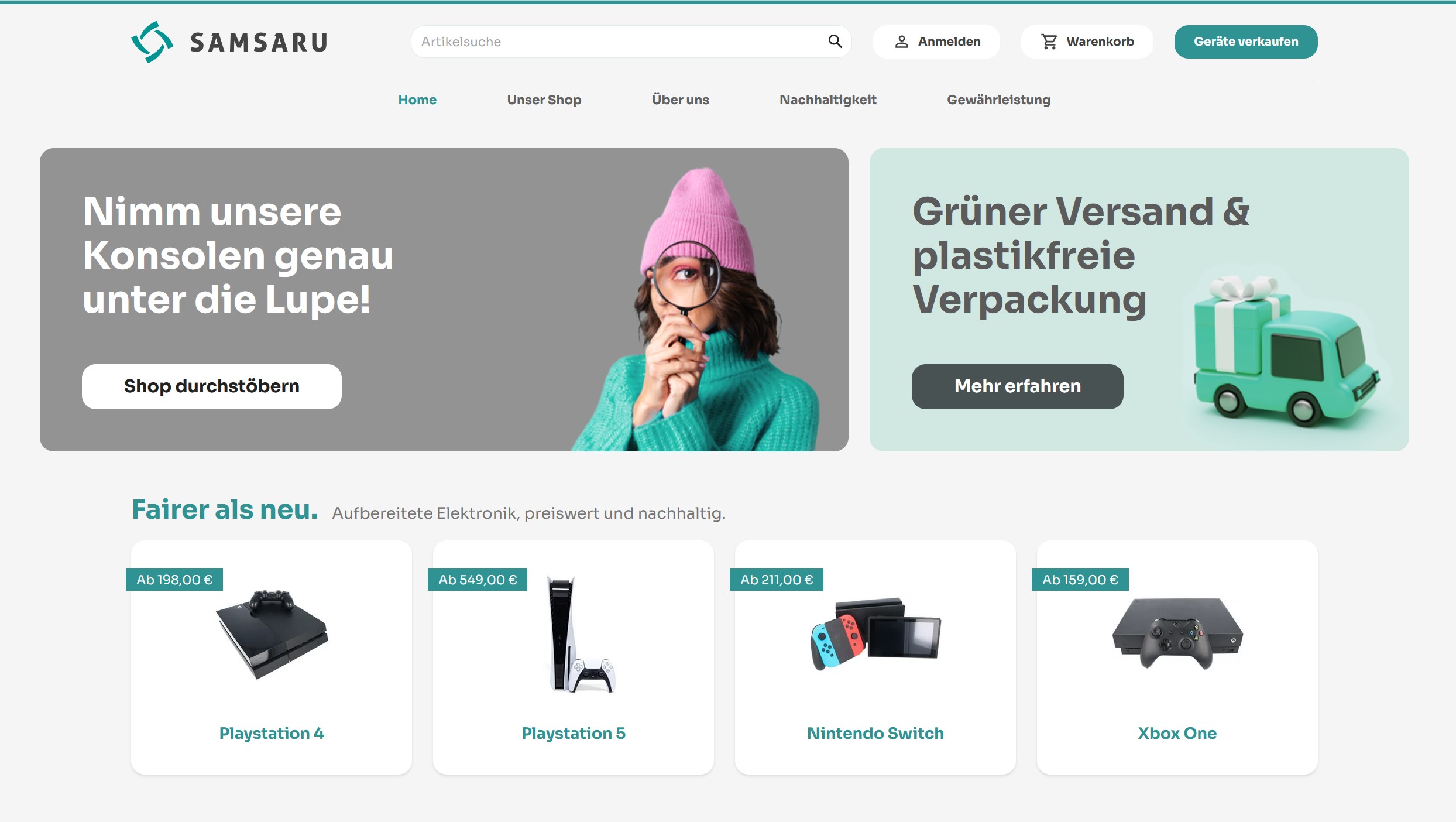This screenshot has height=822, width=1456.
Task: Click the Shop durchstöbern button
Action: click(x=212, y=386)
